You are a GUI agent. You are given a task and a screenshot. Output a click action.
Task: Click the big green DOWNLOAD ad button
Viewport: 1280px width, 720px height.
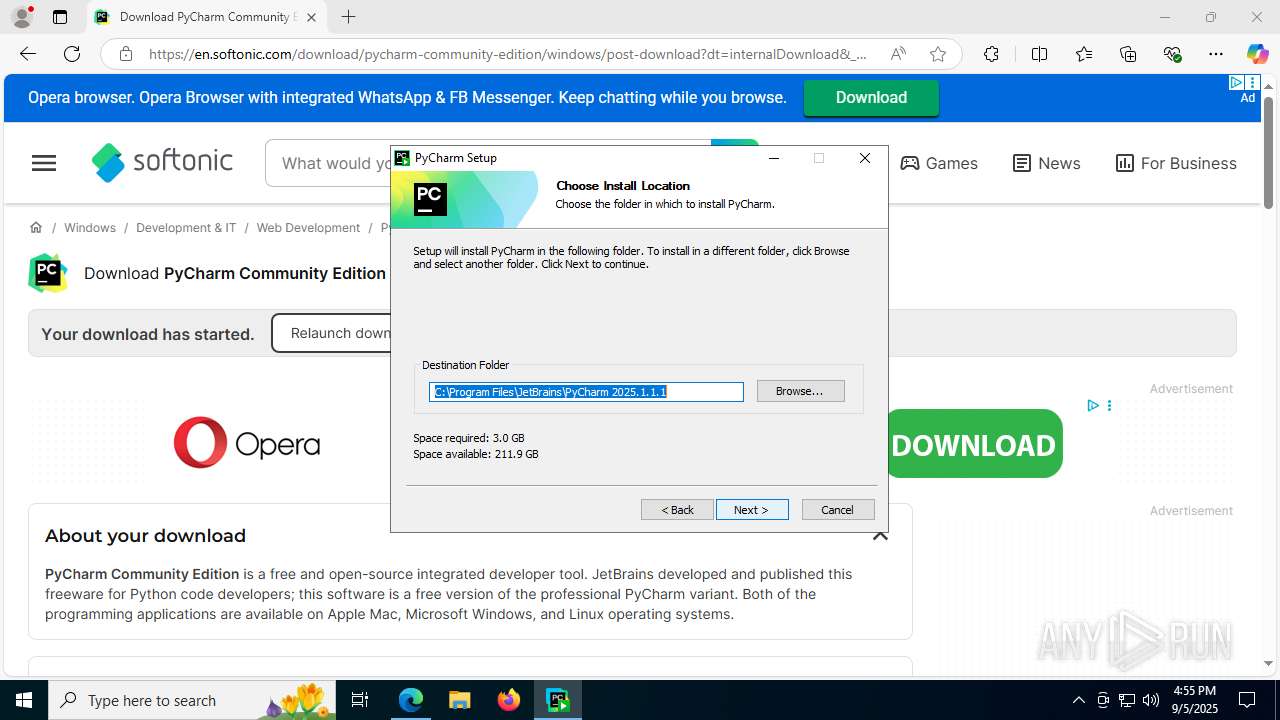point(974,444)
